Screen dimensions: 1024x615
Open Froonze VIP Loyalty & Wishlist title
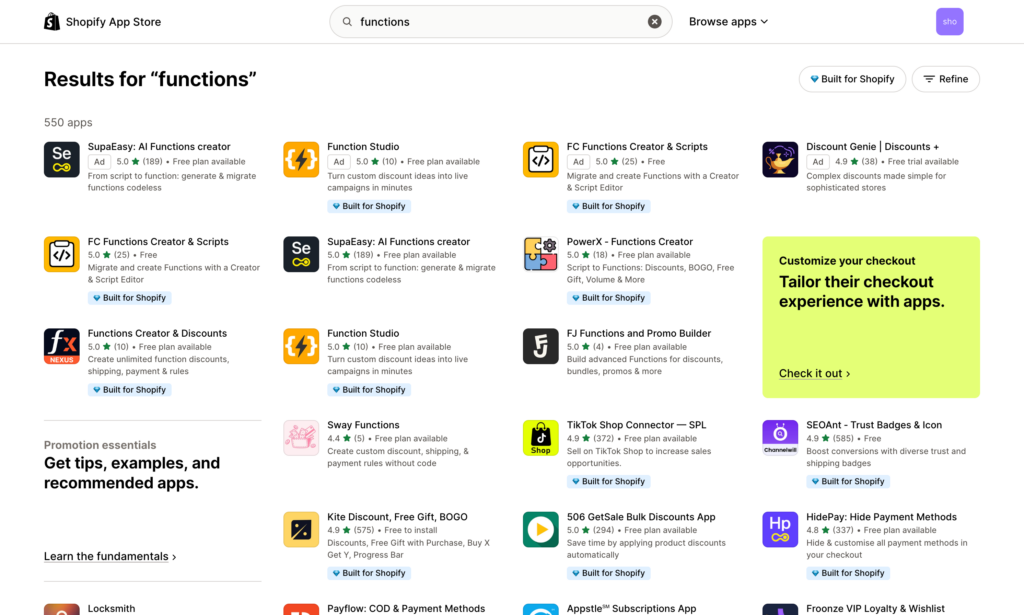click(875, 608)
